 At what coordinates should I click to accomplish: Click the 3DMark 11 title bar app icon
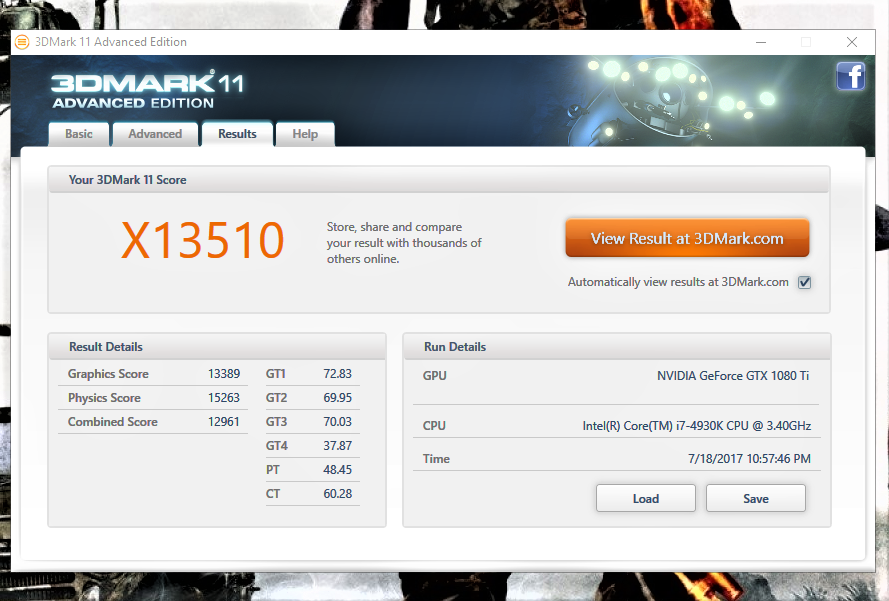click(22, 42)
